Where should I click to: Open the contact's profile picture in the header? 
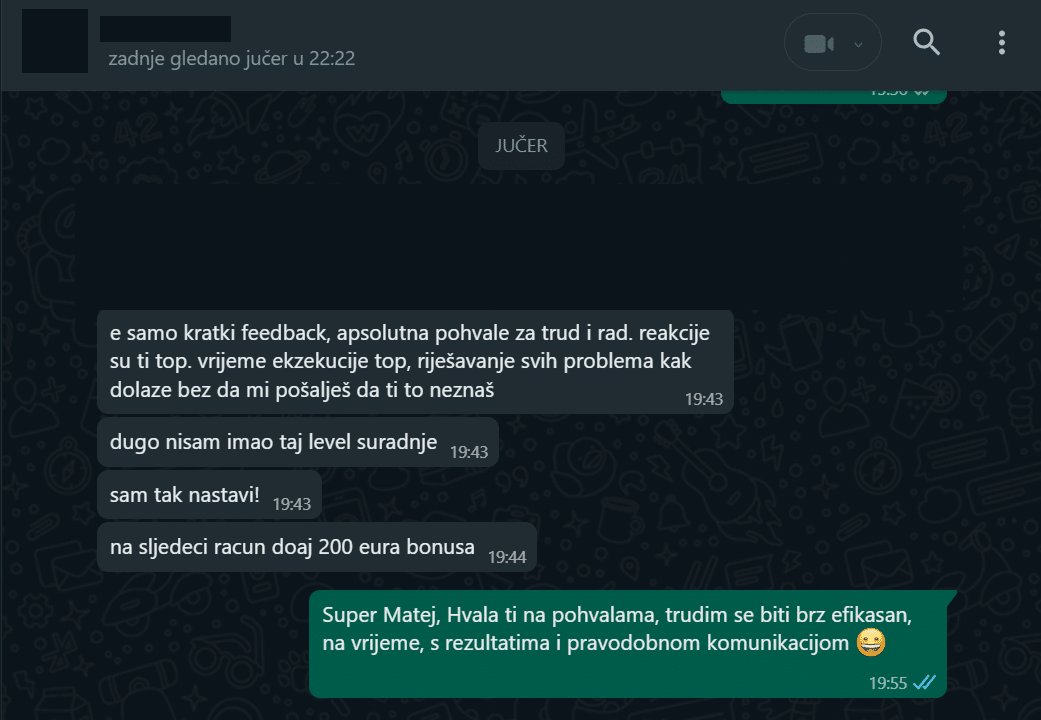click(55, 41)
